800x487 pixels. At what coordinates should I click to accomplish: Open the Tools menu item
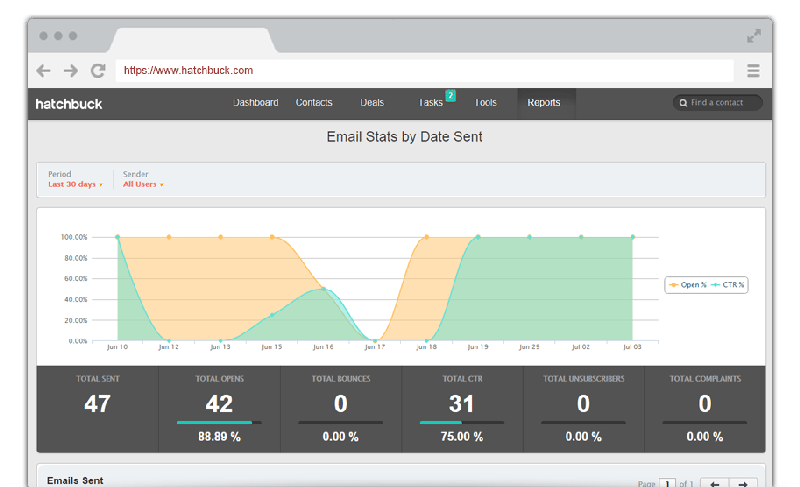pos(486,103)
